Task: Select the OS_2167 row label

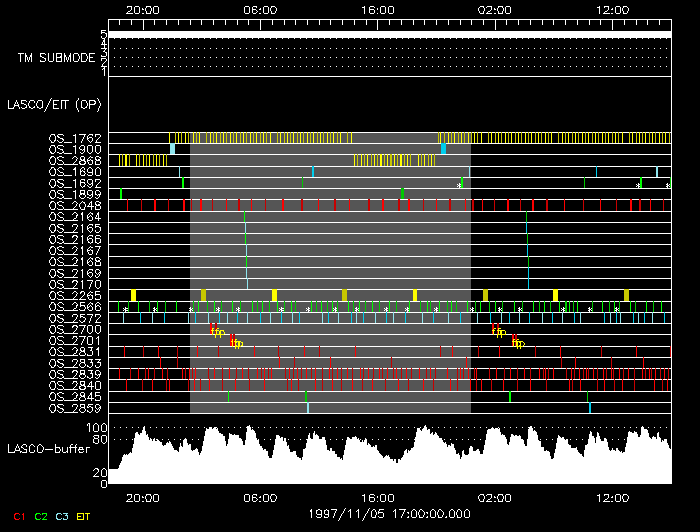Action: coord(75,251)
